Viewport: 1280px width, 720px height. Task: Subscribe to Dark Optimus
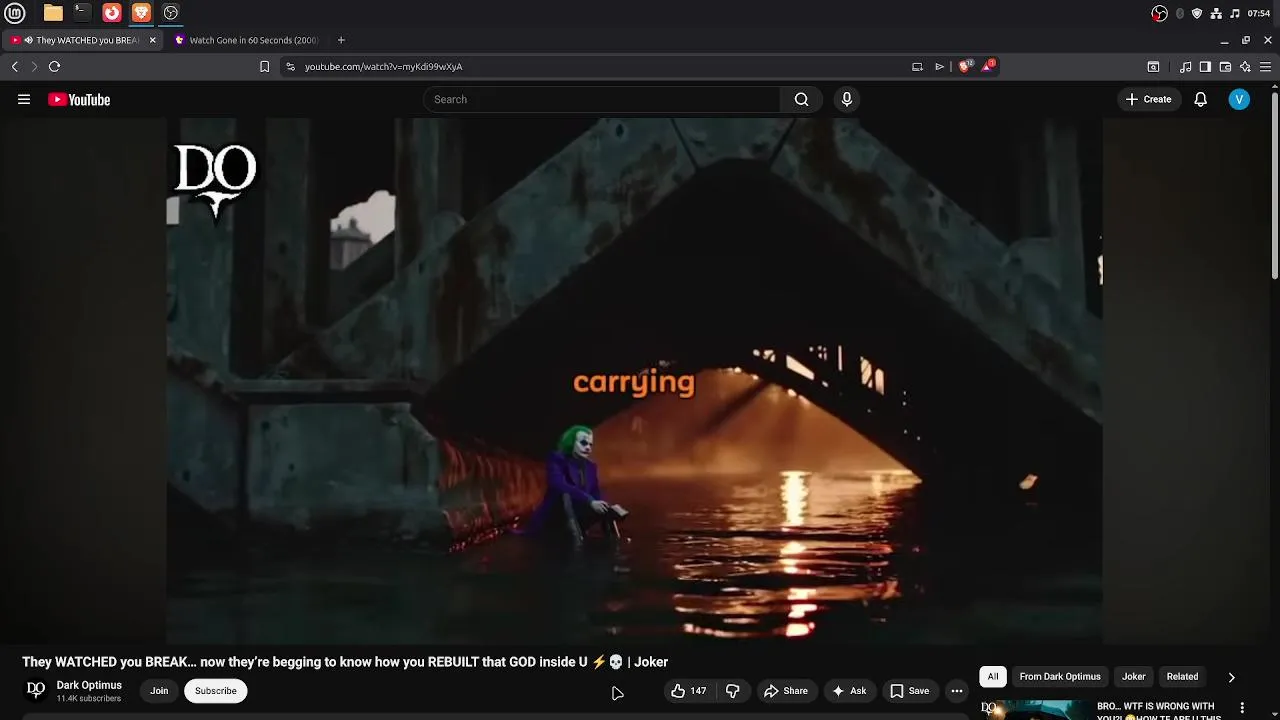[216, 691]
